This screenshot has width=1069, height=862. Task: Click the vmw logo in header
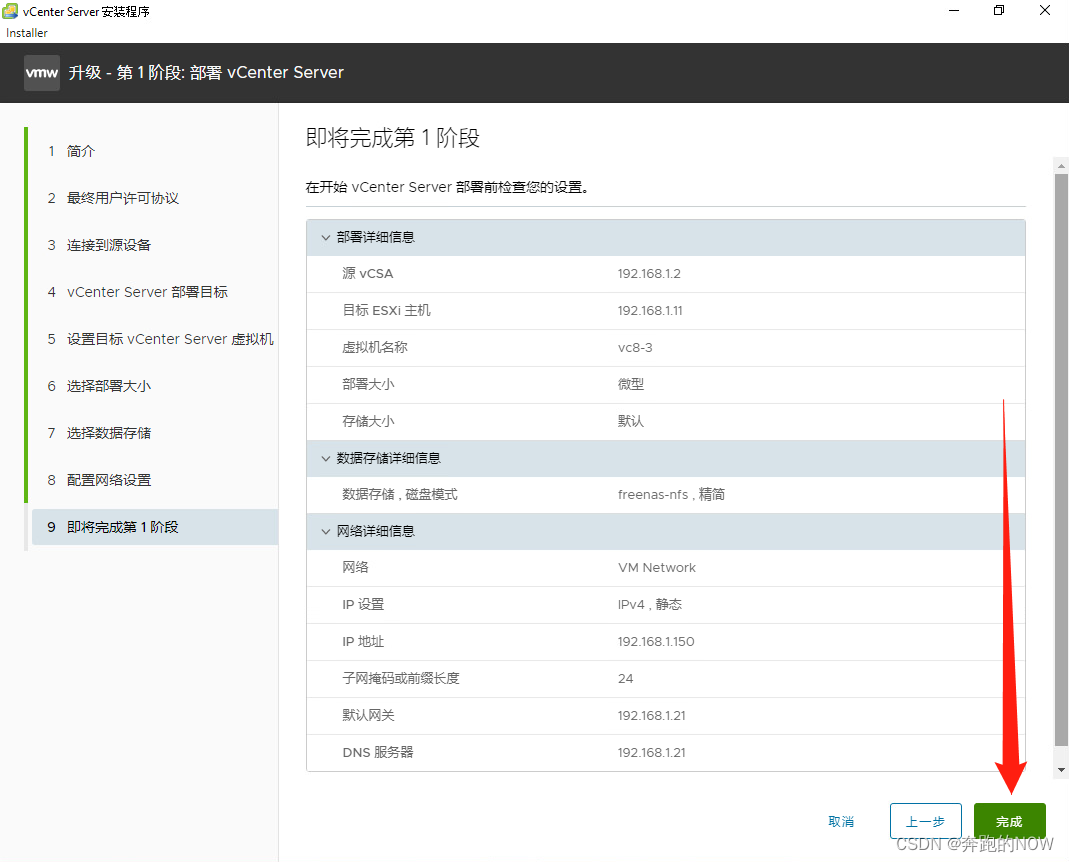pyautogui.click(x=42, y=73)
